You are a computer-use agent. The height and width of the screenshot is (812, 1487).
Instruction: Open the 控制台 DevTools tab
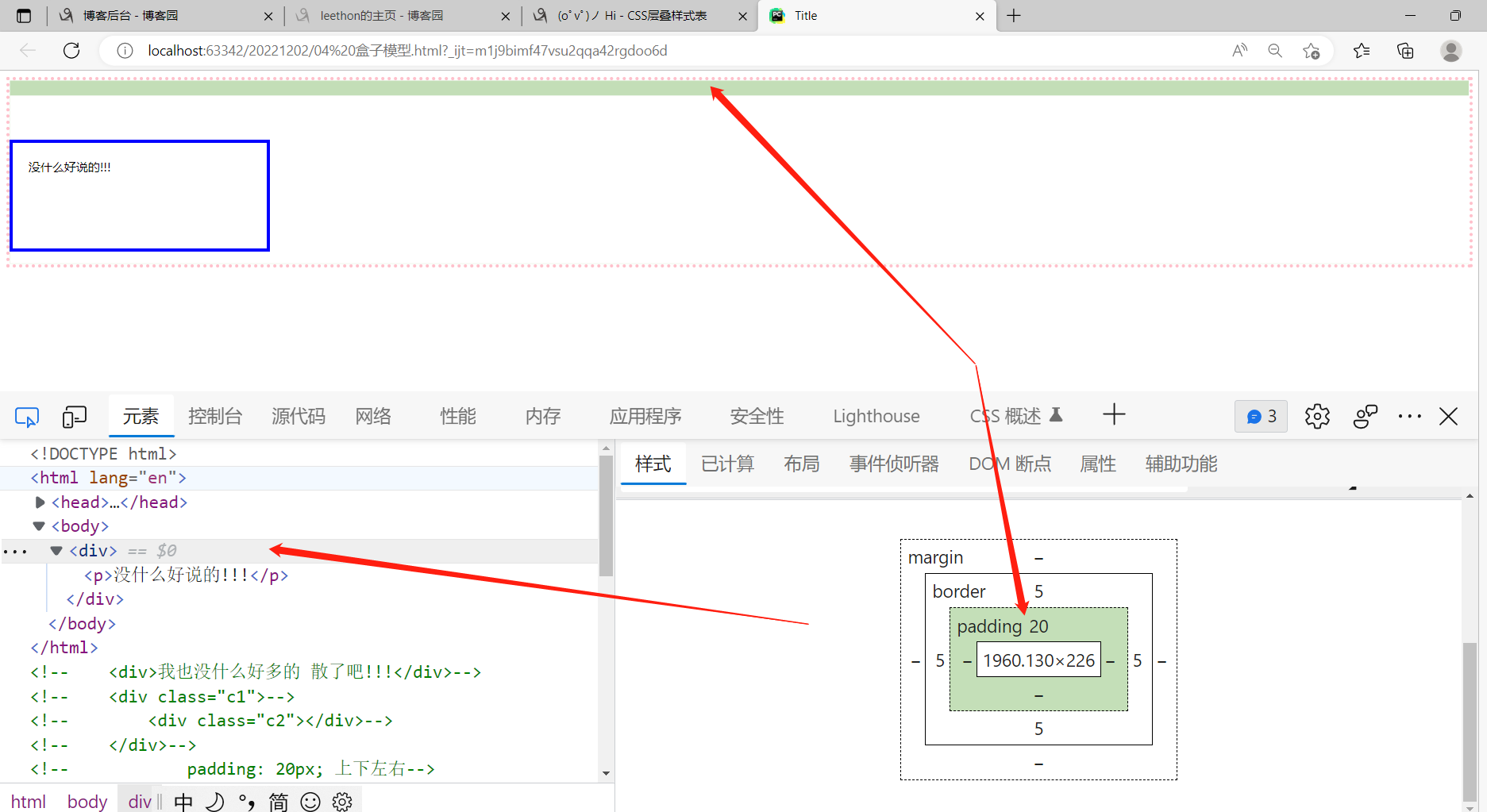(214, 417)
